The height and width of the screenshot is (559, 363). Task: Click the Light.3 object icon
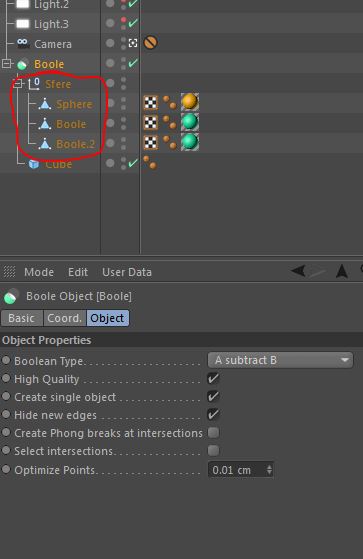click(x=23, y=24)
